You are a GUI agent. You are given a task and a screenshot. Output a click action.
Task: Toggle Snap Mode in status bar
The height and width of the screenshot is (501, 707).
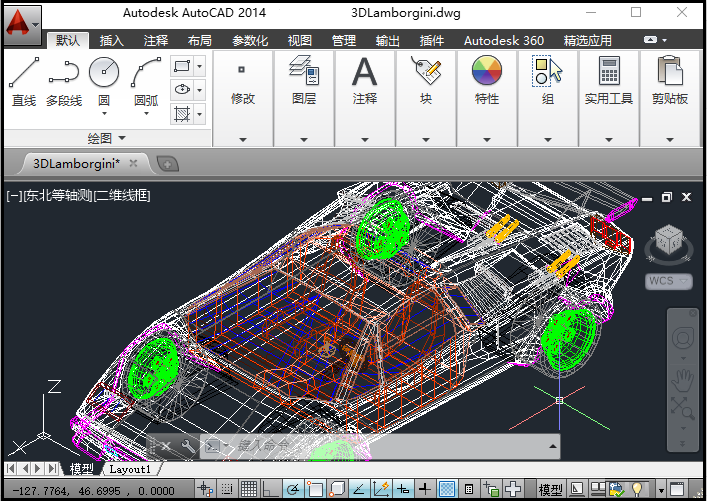pos(227,489)
